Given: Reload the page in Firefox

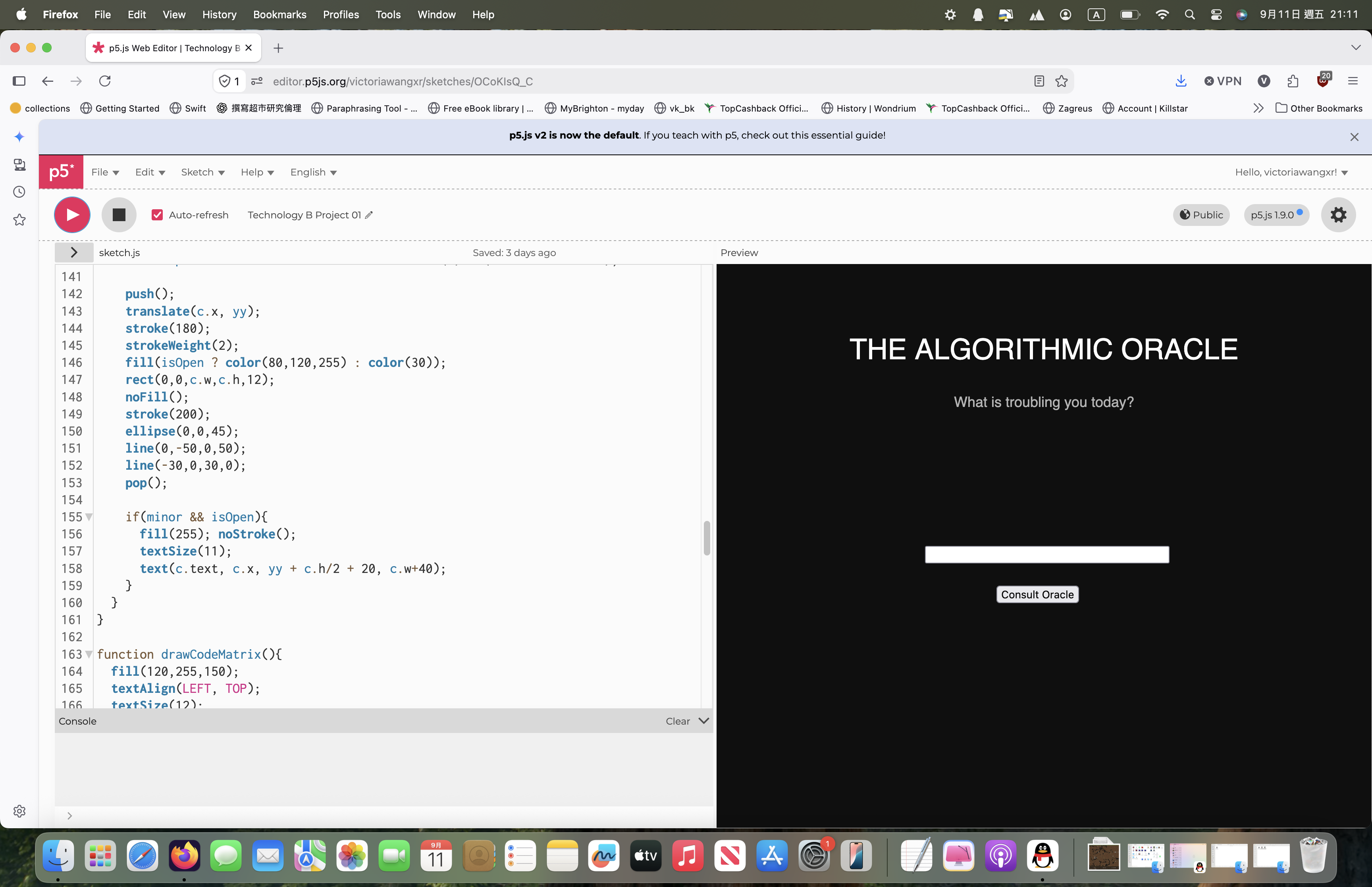Looking at the screenshot, I should point(105,81).
